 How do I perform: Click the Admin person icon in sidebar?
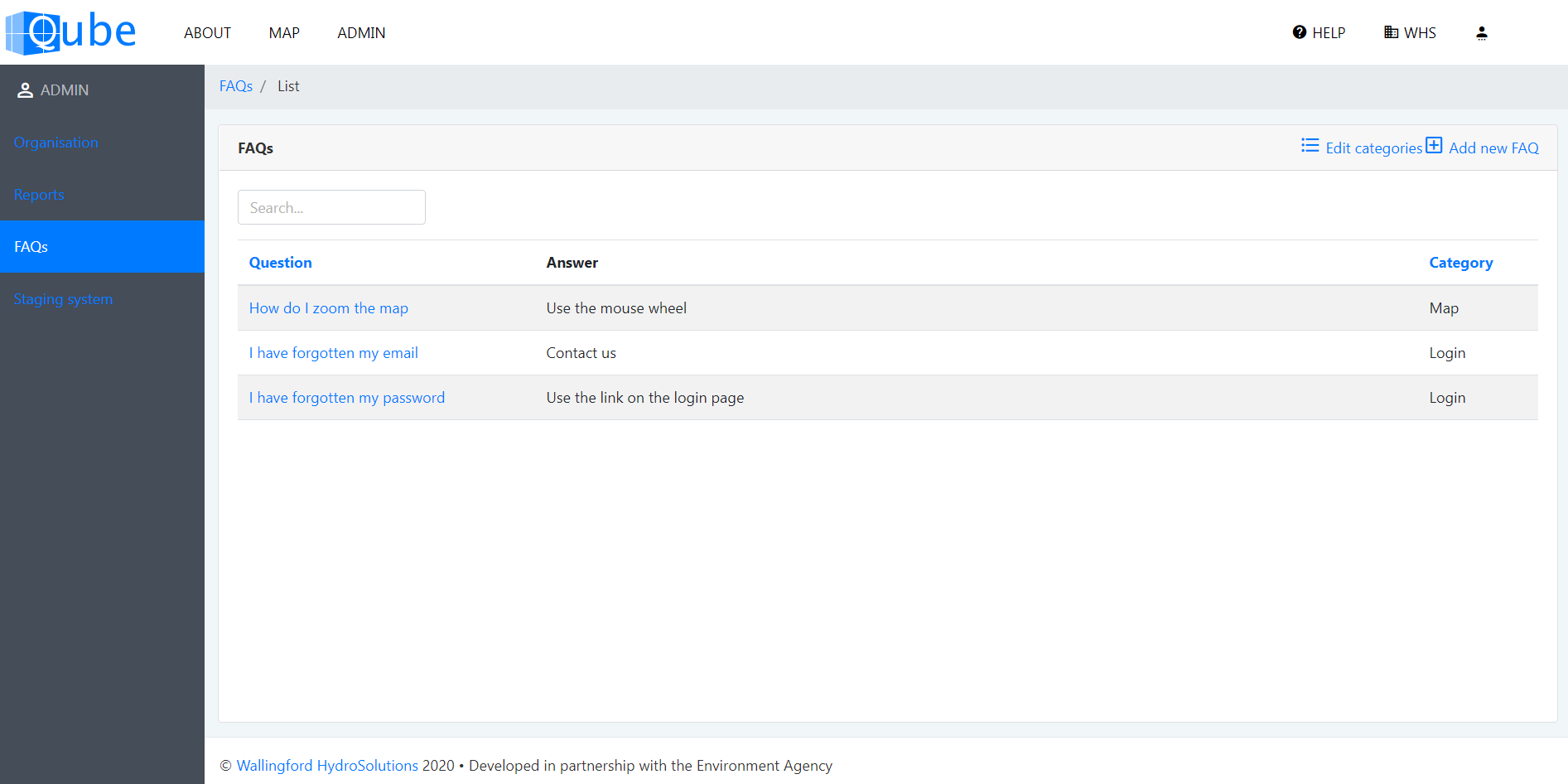click(25, 90)
